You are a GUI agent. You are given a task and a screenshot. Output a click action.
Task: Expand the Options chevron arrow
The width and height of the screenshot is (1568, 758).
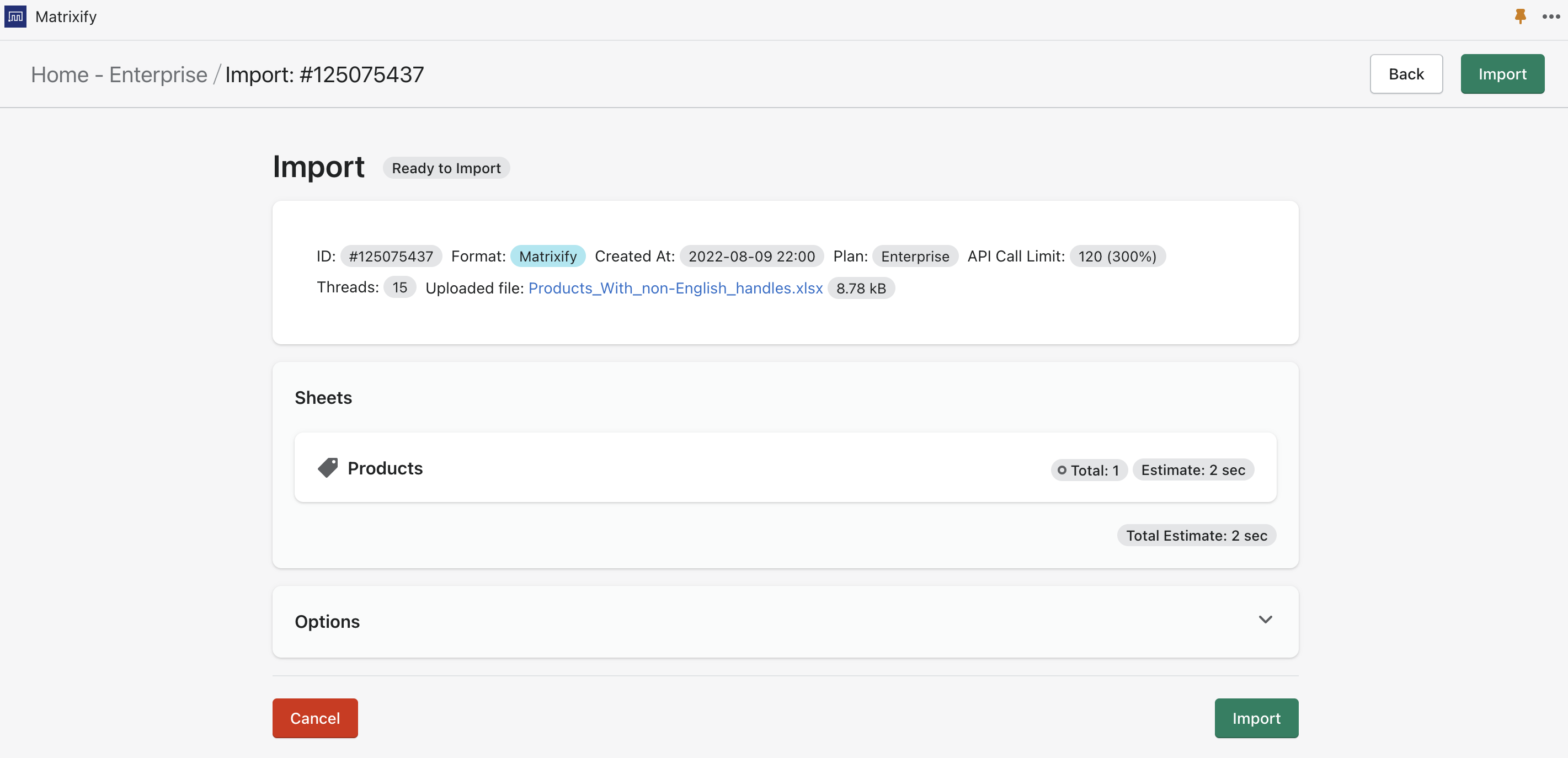pyautogui.click(x=1265, y=620)
